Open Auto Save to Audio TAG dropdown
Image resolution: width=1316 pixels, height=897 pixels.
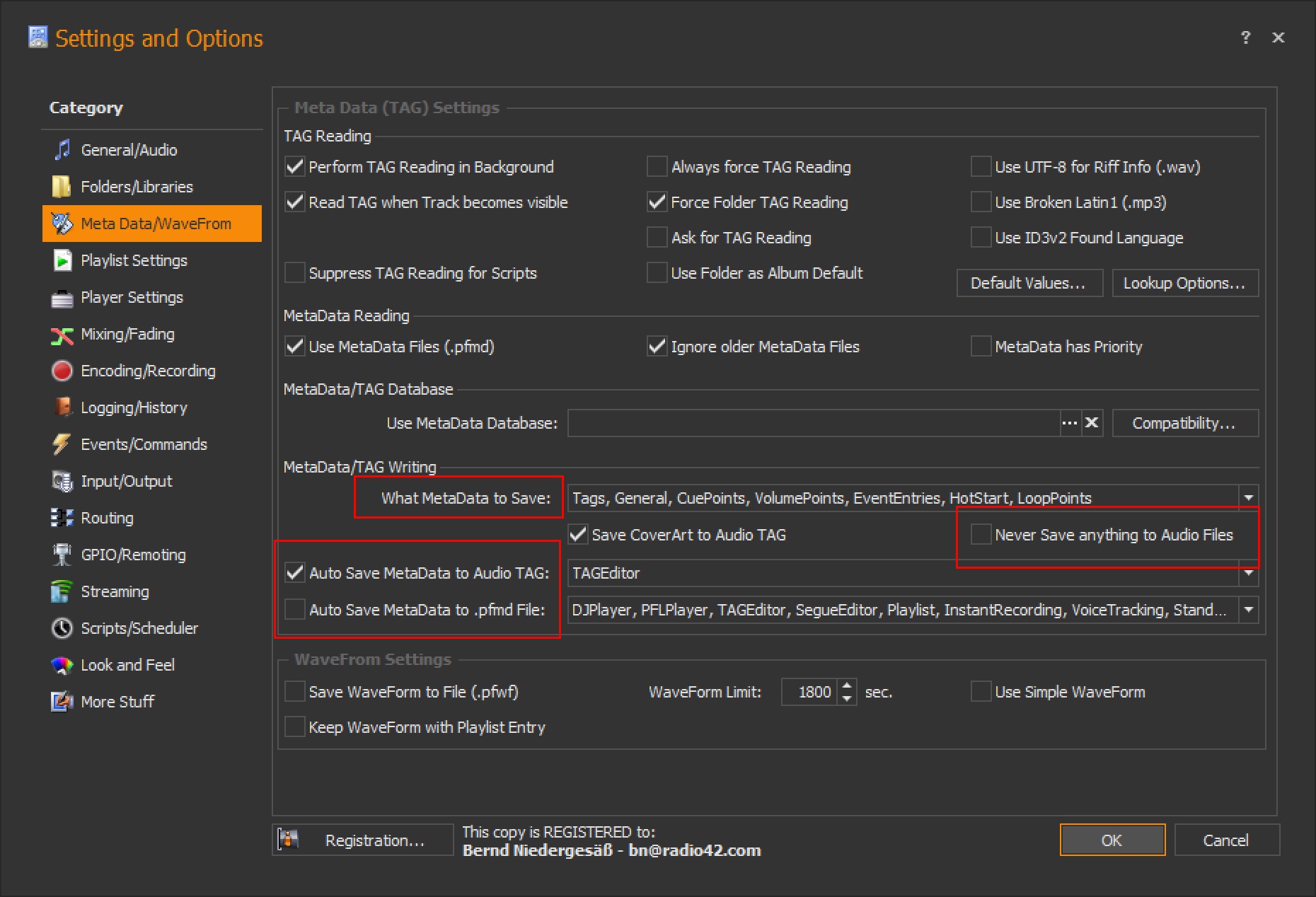(x=1249, y=573)
